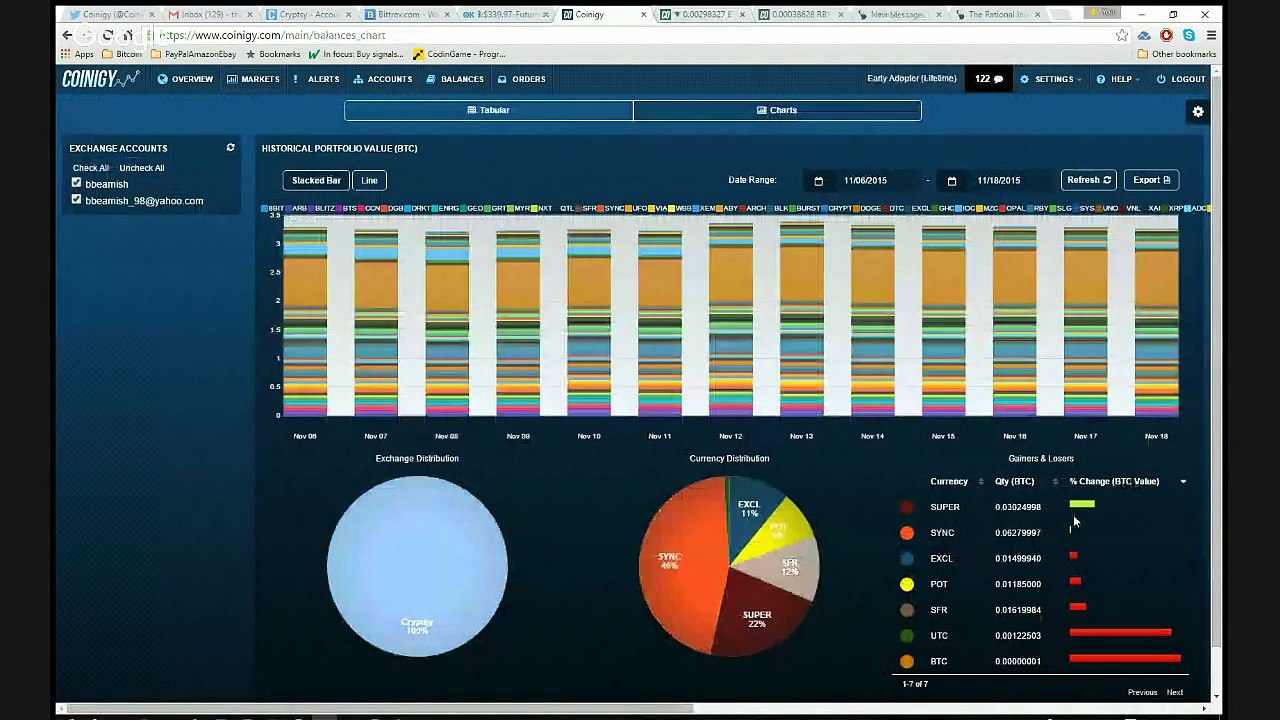Open the Markets menu item
The height and width of the screenshot is (720, 1280).
pos(253,79)
